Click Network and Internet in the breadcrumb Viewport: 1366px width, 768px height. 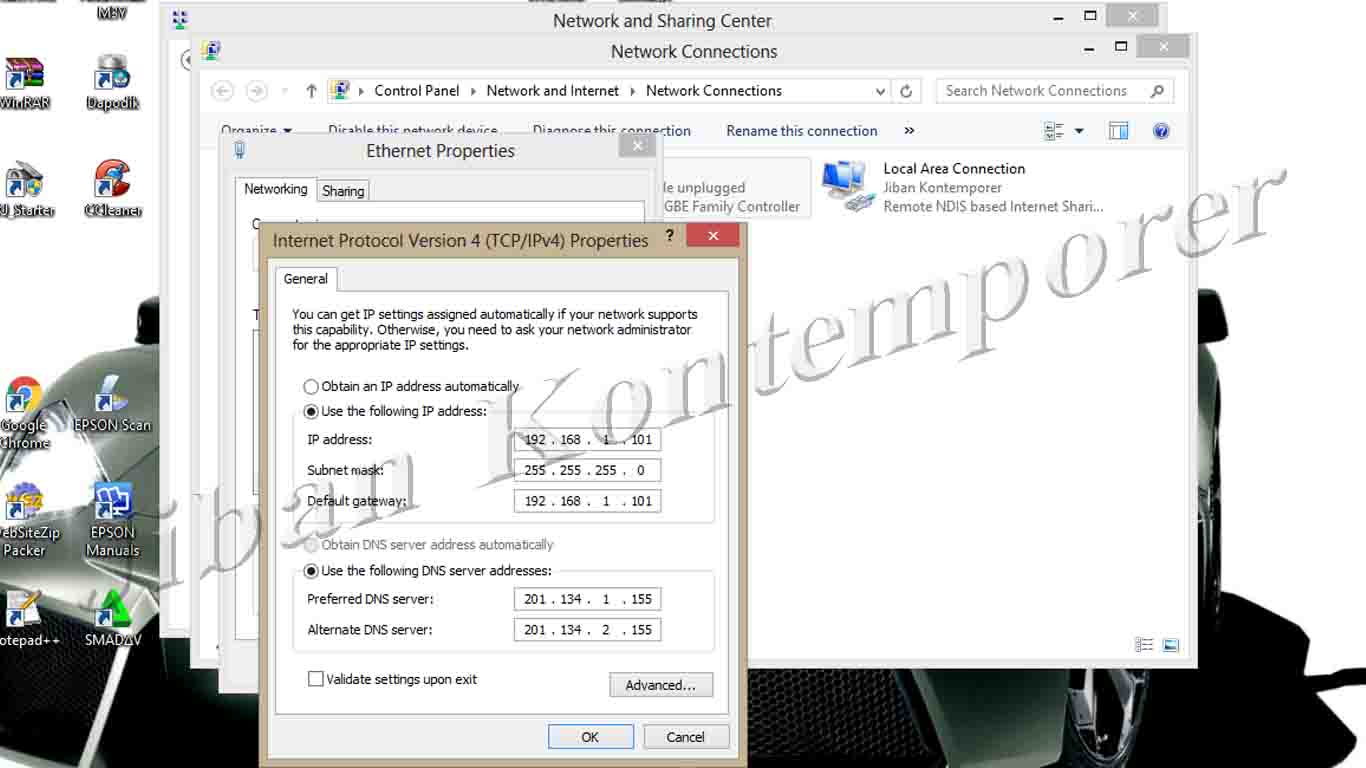tap(553, 91)
